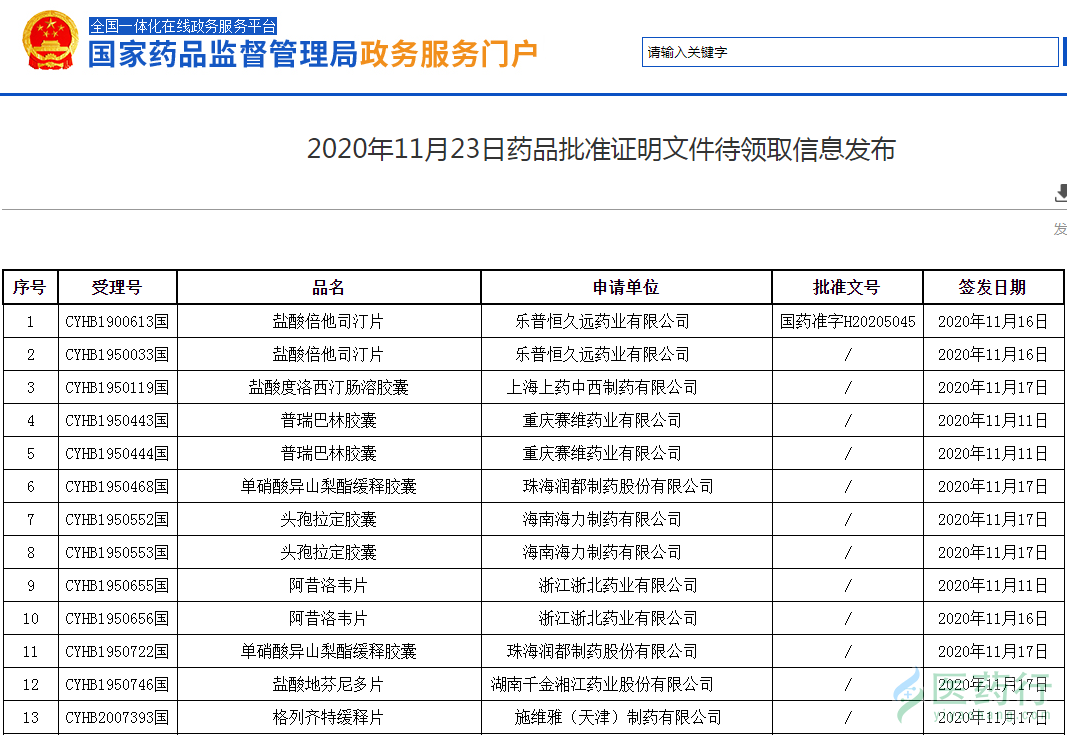Select the page heading 2020年11月23日药品批准证明文件待领取信息发布
The height and width of the screenshot is (735, 1067).
point(601,149)
